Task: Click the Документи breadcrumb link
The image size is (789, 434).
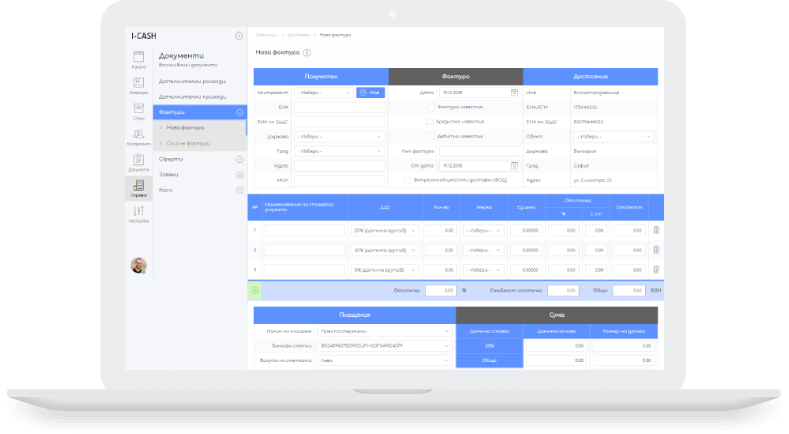Action: 299,35
